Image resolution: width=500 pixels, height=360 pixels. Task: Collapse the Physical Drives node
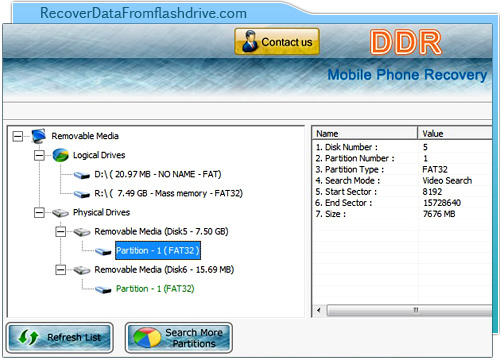39,212
